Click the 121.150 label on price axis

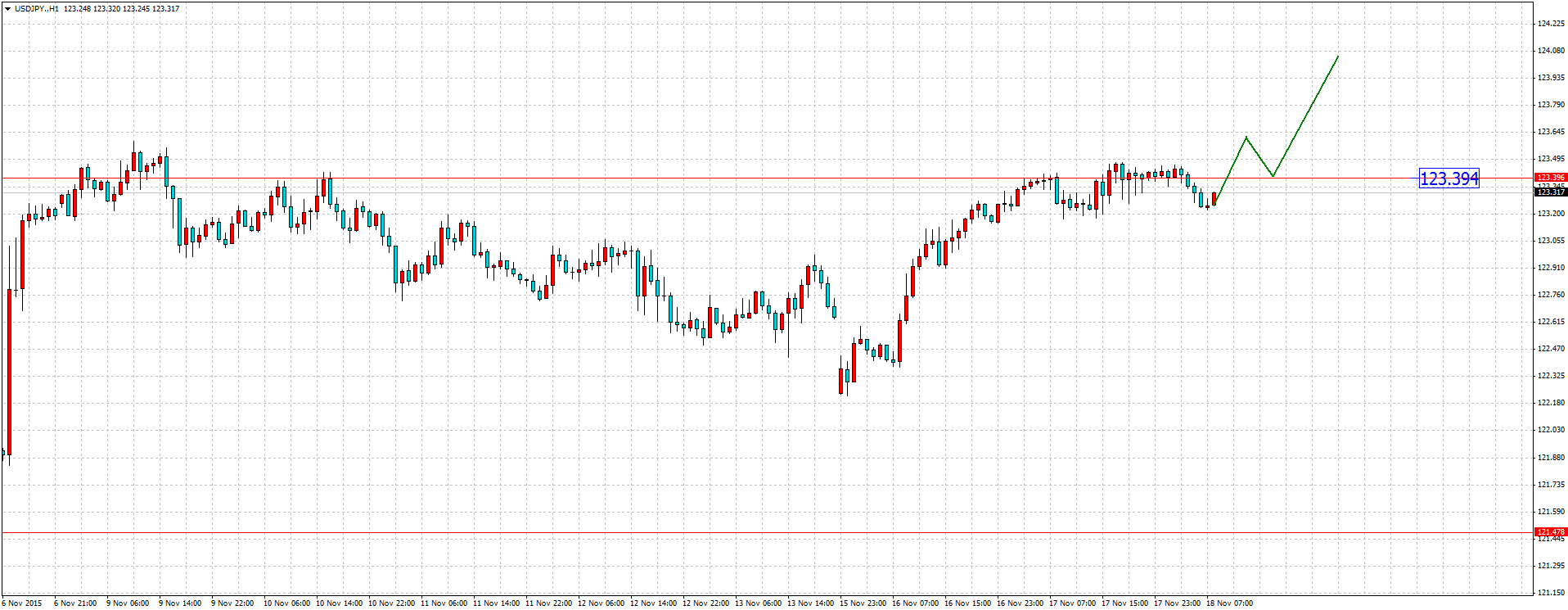(1551, 592)
